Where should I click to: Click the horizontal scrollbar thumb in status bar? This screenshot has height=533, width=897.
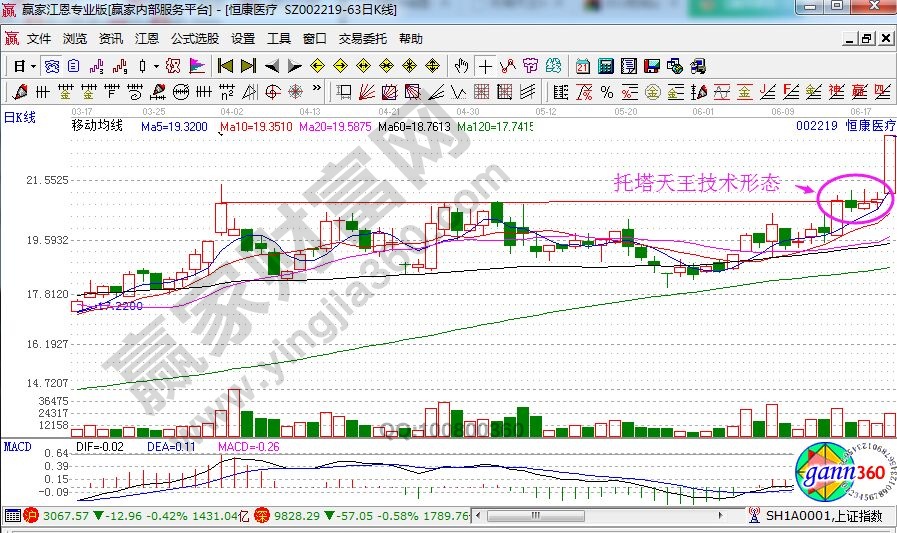coord(535,515)
